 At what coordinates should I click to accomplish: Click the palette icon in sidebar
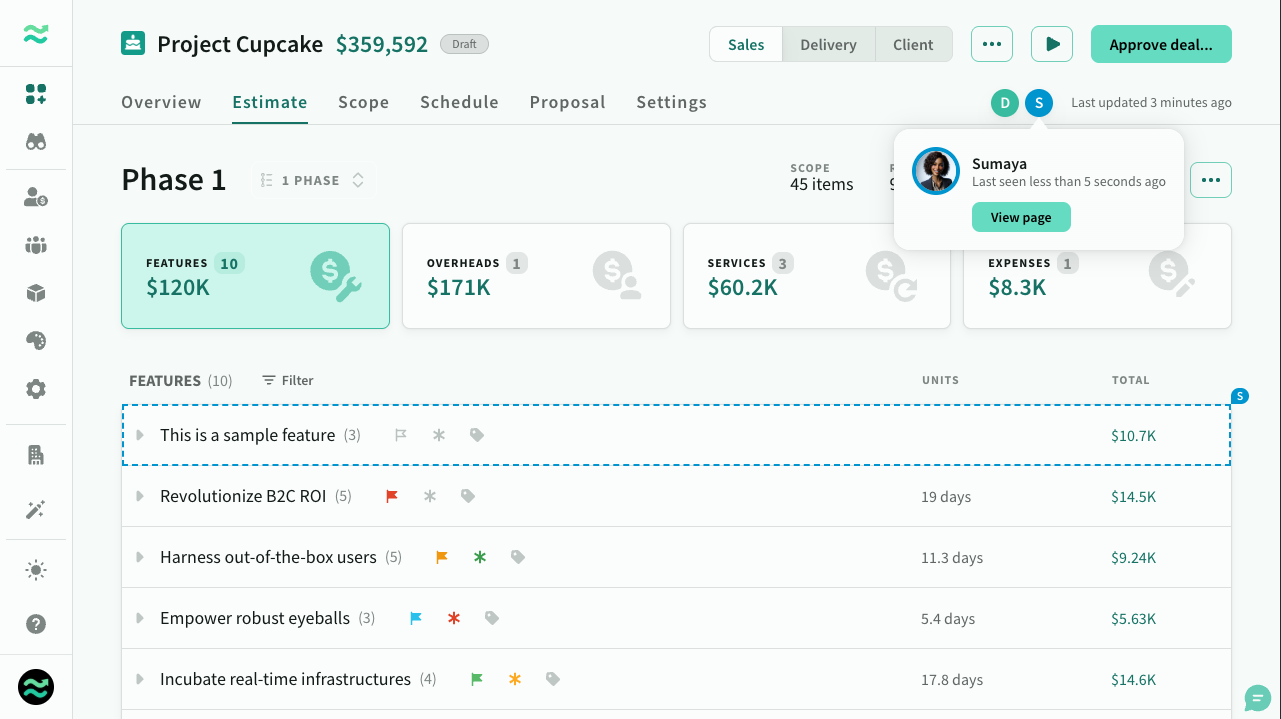(x=36, y=341)
